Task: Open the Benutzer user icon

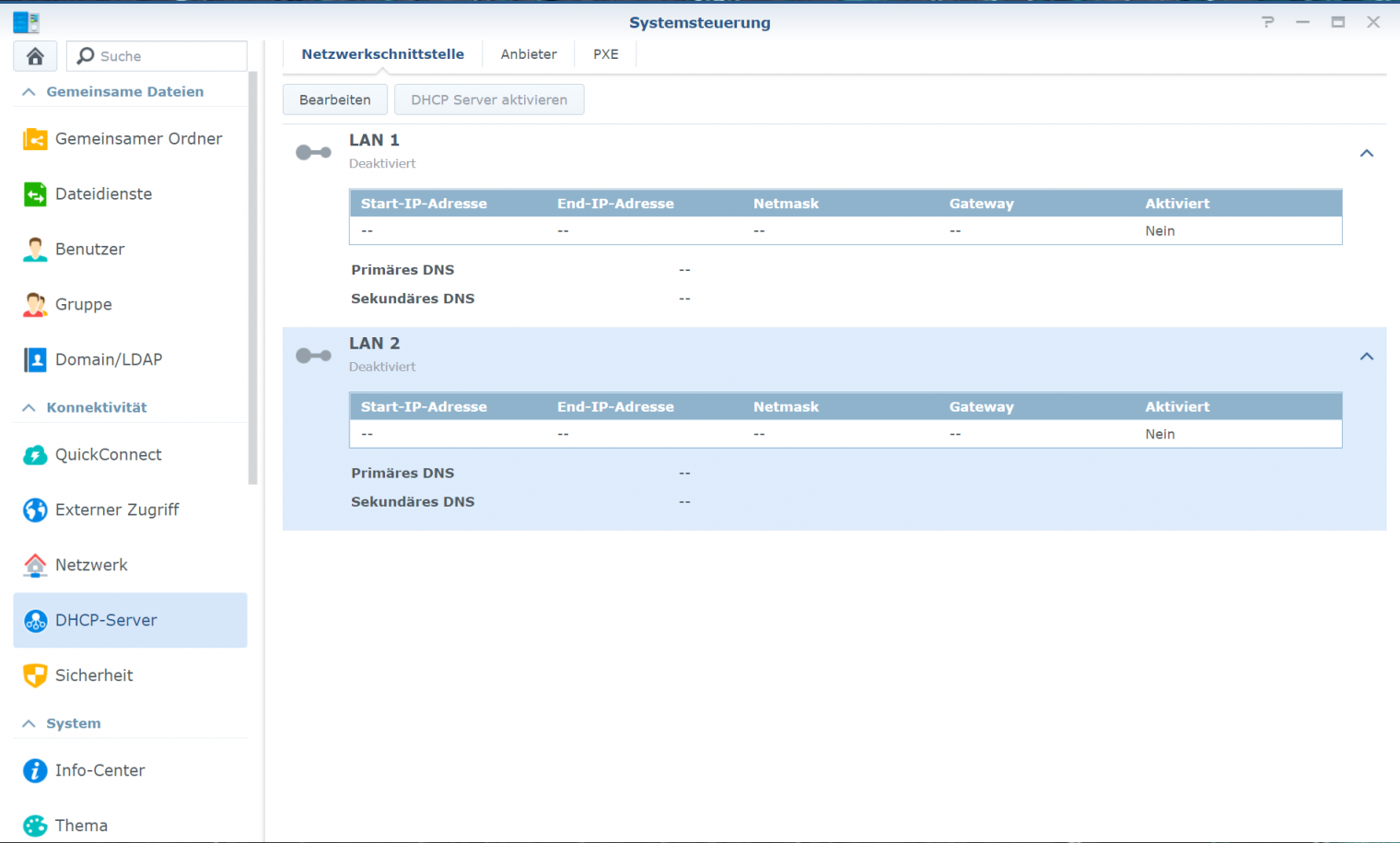Action: point(35,250)
